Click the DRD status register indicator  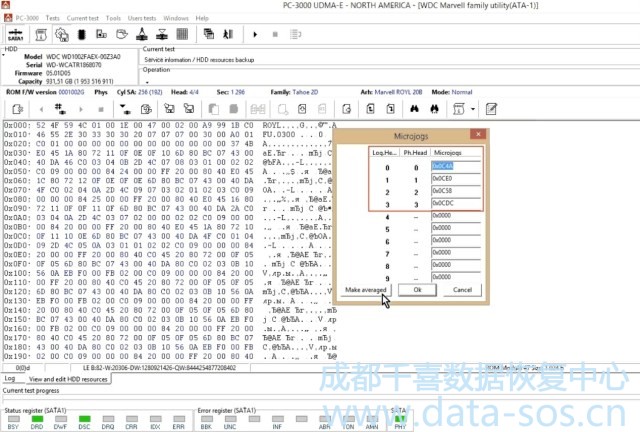coord(37,419)
